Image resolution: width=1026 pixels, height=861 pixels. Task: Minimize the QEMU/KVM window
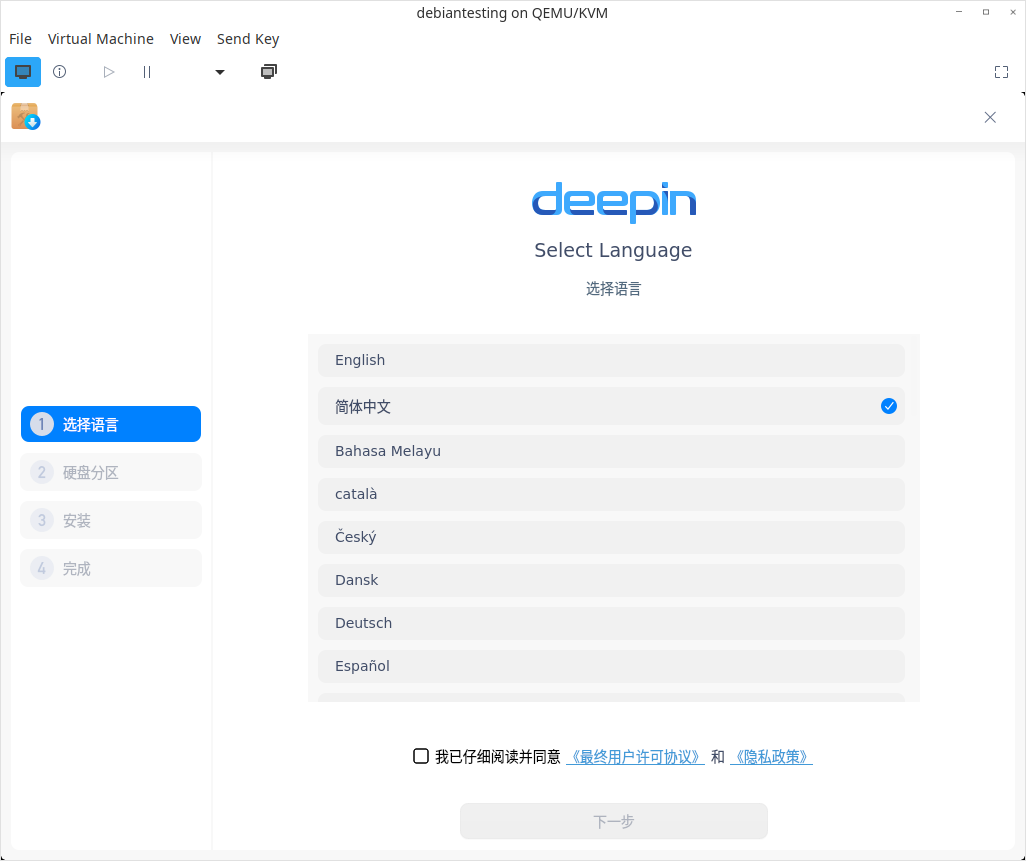pyautogui.click(x=959, y=12)
